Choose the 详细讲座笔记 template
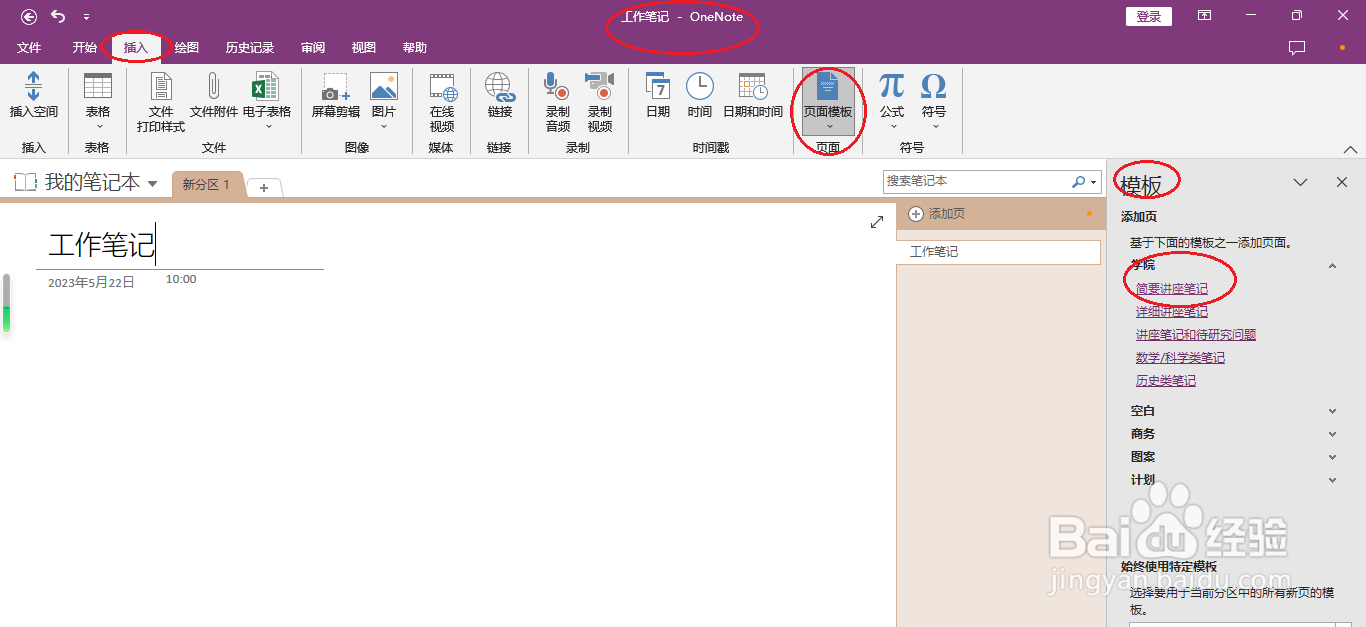This screenshot has height=627, width=1366. 1172,312
